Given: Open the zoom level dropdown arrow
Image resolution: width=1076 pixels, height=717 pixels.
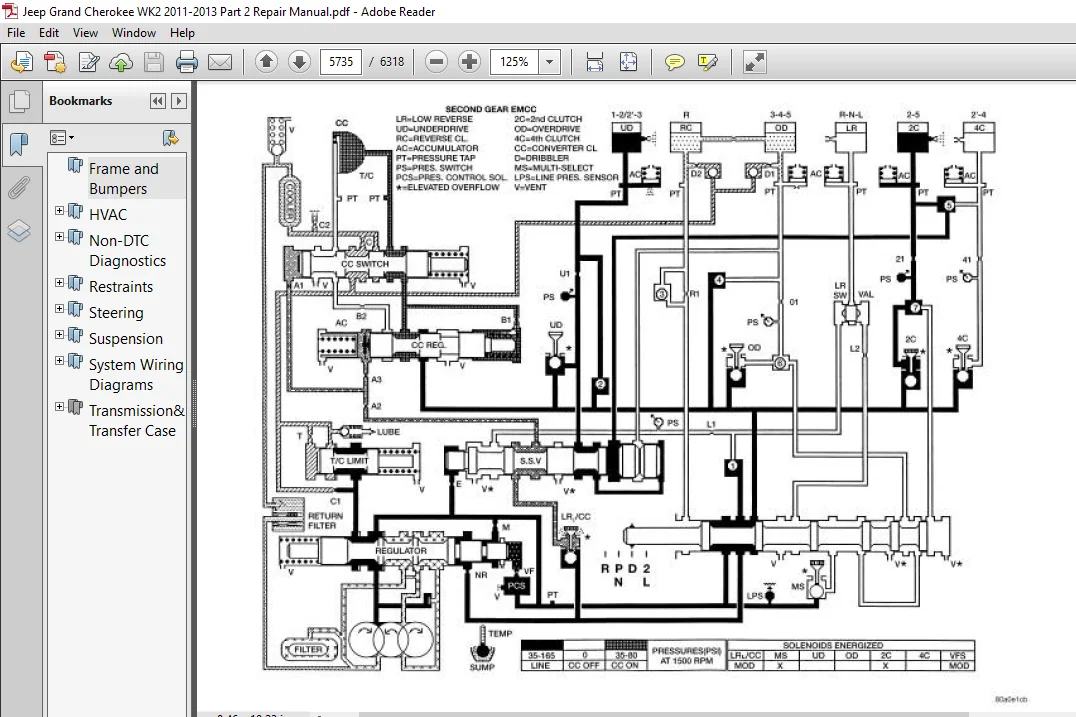Looking at the screenshot, I should point(549,62).
